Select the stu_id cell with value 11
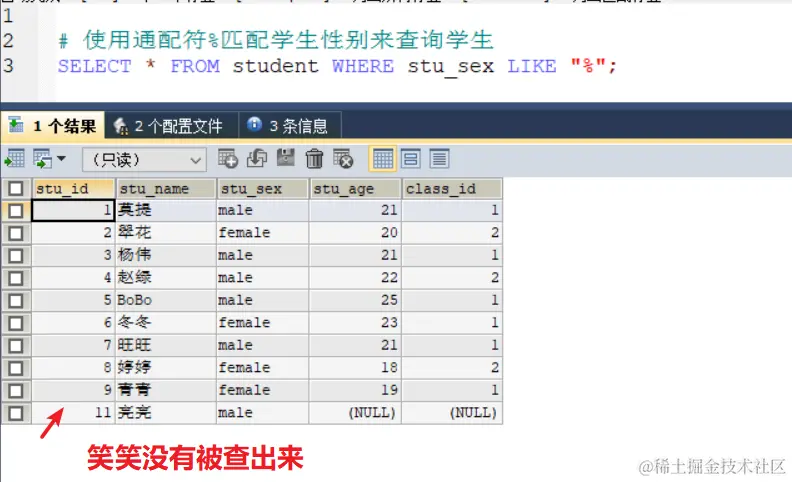The width and height of the screenshot is (792, 482). point(74,413)
